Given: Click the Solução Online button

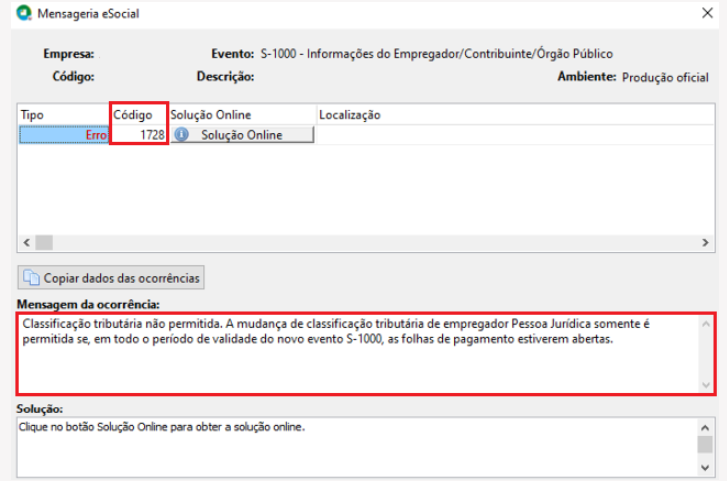Looking at the screenshot, I should point(242,135).
